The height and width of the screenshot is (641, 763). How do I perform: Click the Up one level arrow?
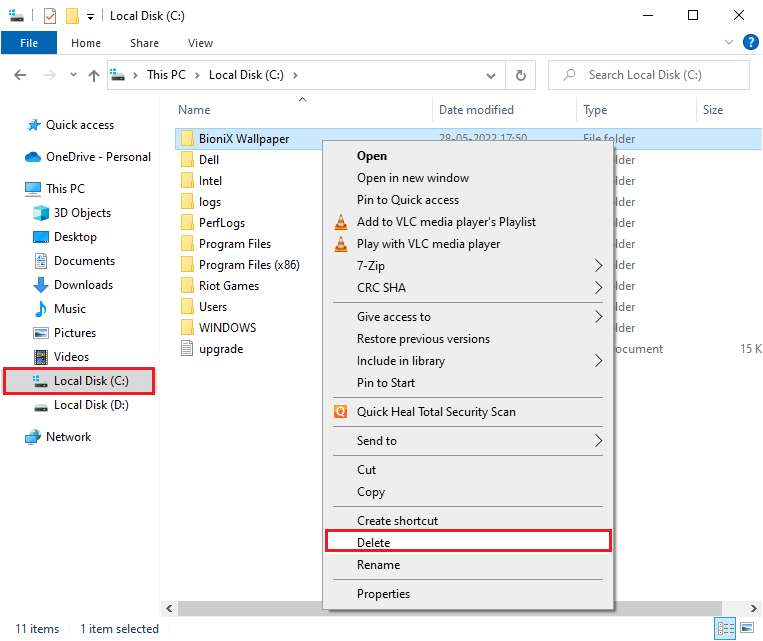[x=94, y=75]
